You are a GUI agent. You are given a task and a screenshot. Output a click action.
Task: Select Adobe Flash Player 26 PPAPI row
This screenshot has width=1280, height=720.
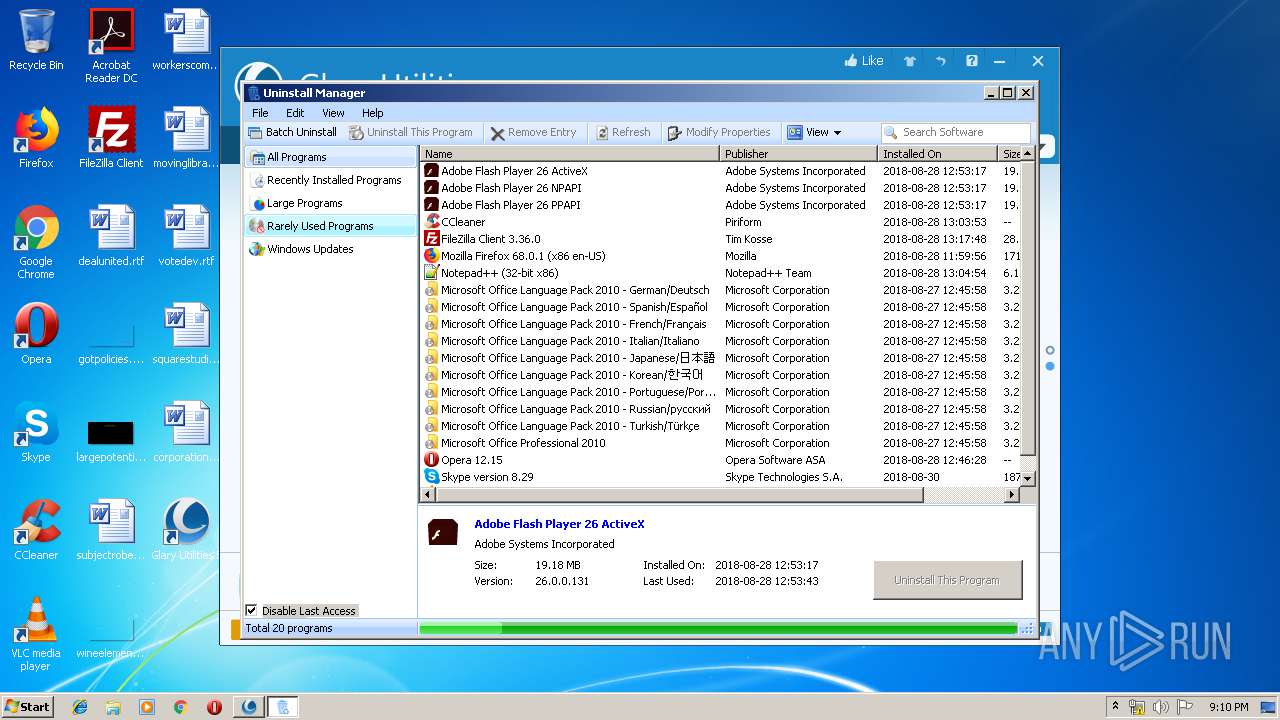pyautogui.click(x=720, y=205)
